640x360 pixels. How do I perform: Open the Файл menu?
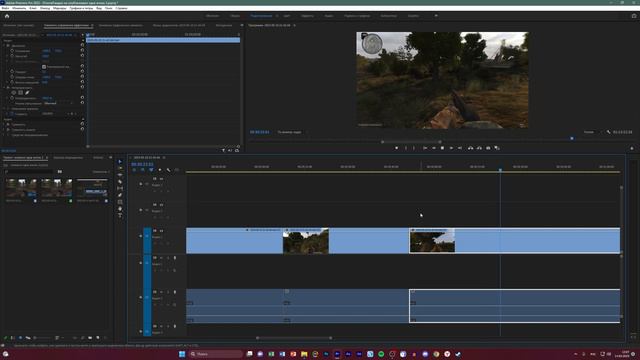pyautogui.click(x=5, y=8)
